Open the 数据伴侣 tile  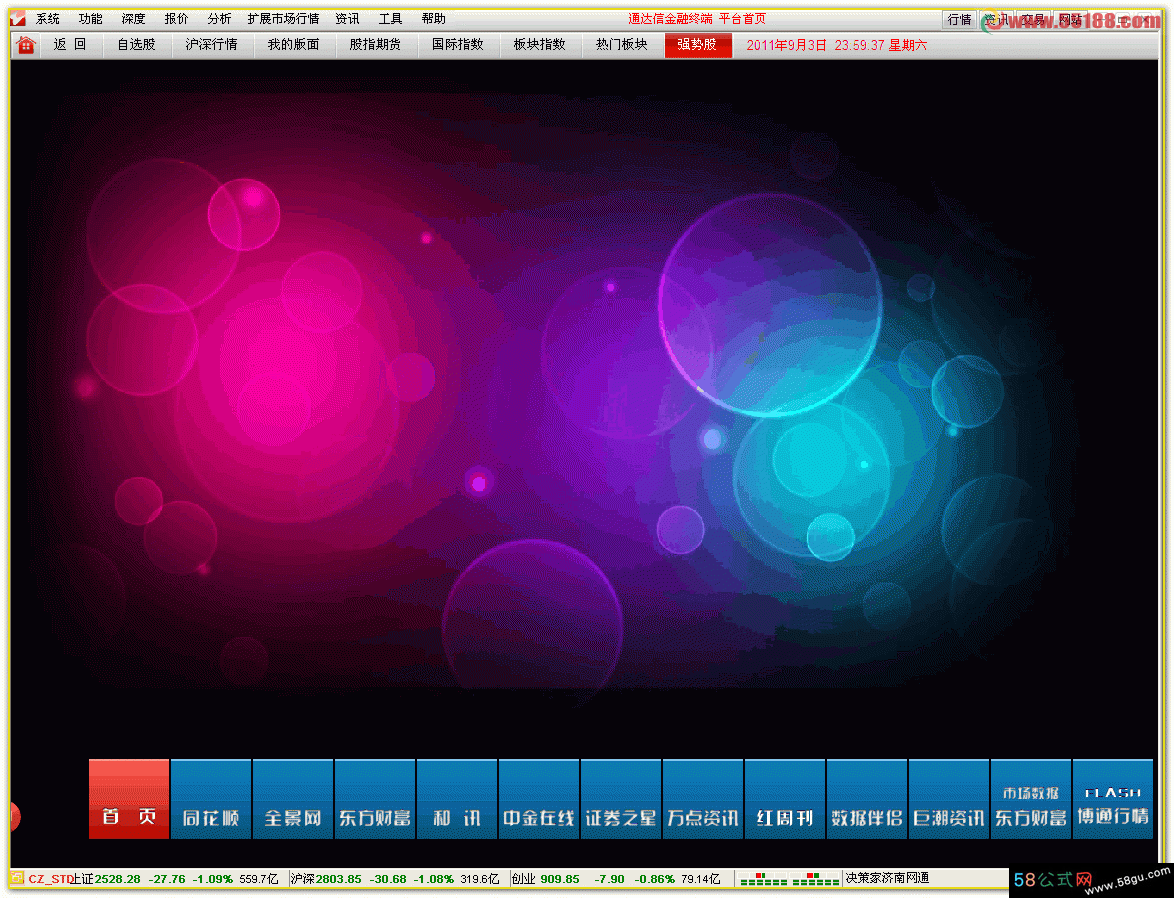pos(867,799)
